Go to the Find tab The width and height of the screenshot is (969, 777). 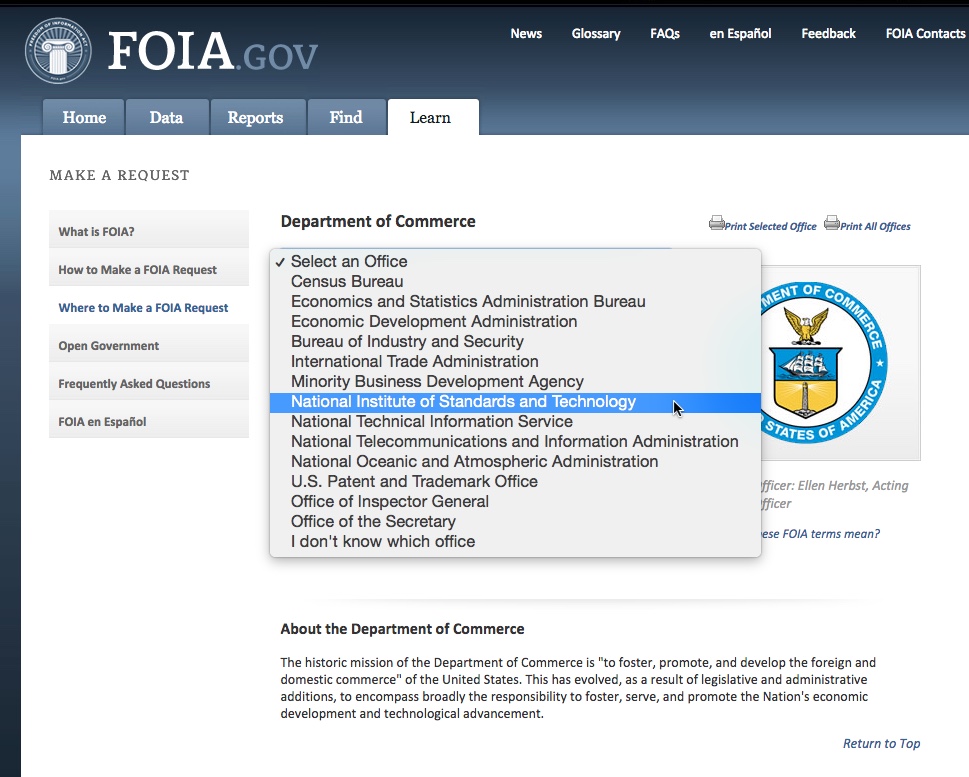tap(346, 118)
